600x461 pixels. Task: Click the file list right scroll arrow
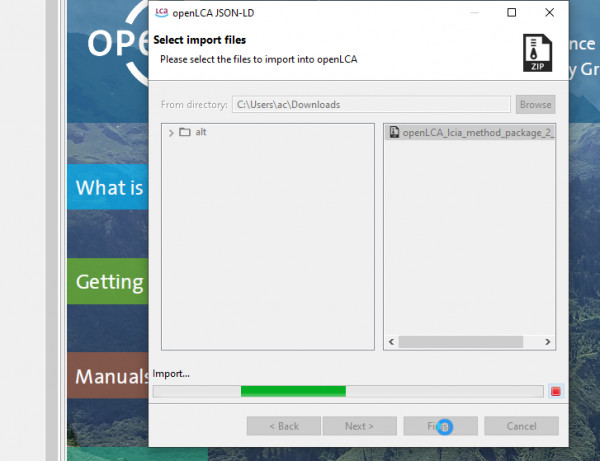click(548, 342)
